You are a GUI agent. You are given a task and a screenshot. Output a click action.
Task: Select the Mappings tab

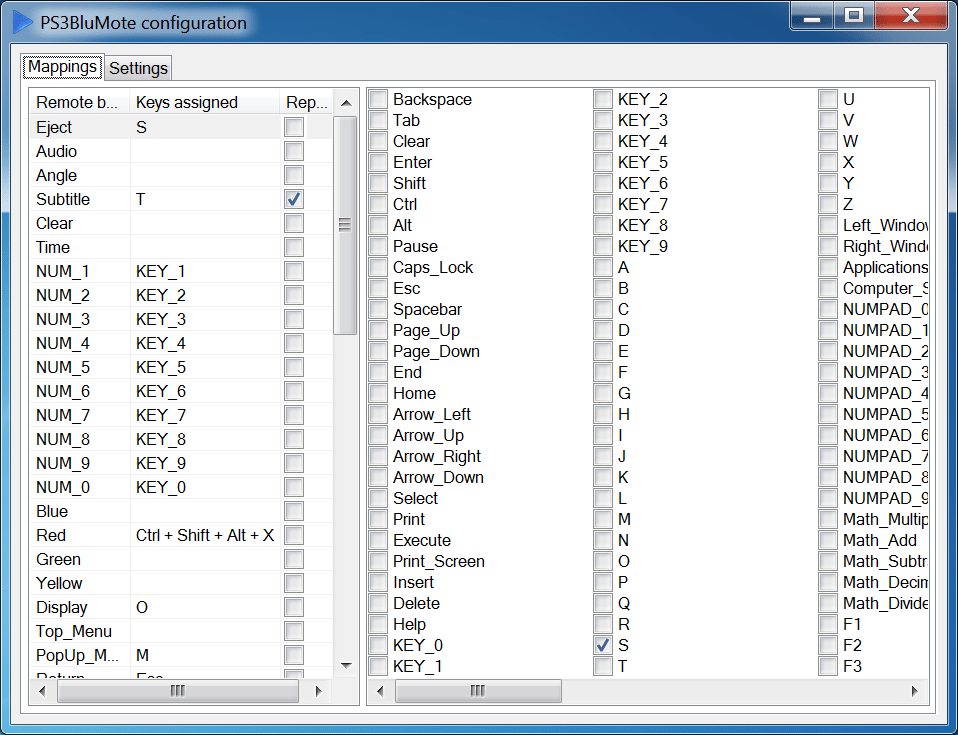[62, 67]
